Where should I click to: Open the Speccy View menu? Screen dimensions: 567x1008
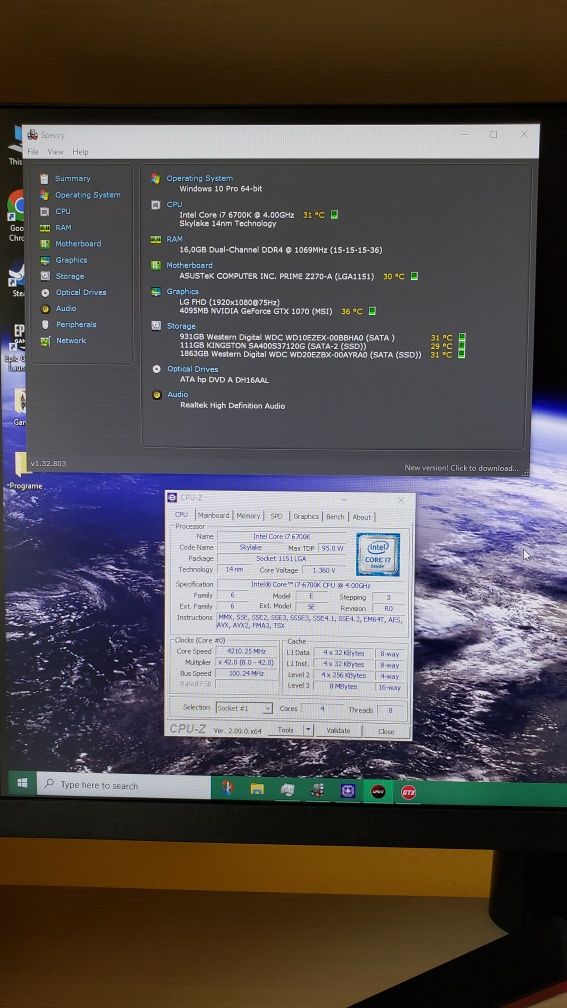[x=55, y=152]
